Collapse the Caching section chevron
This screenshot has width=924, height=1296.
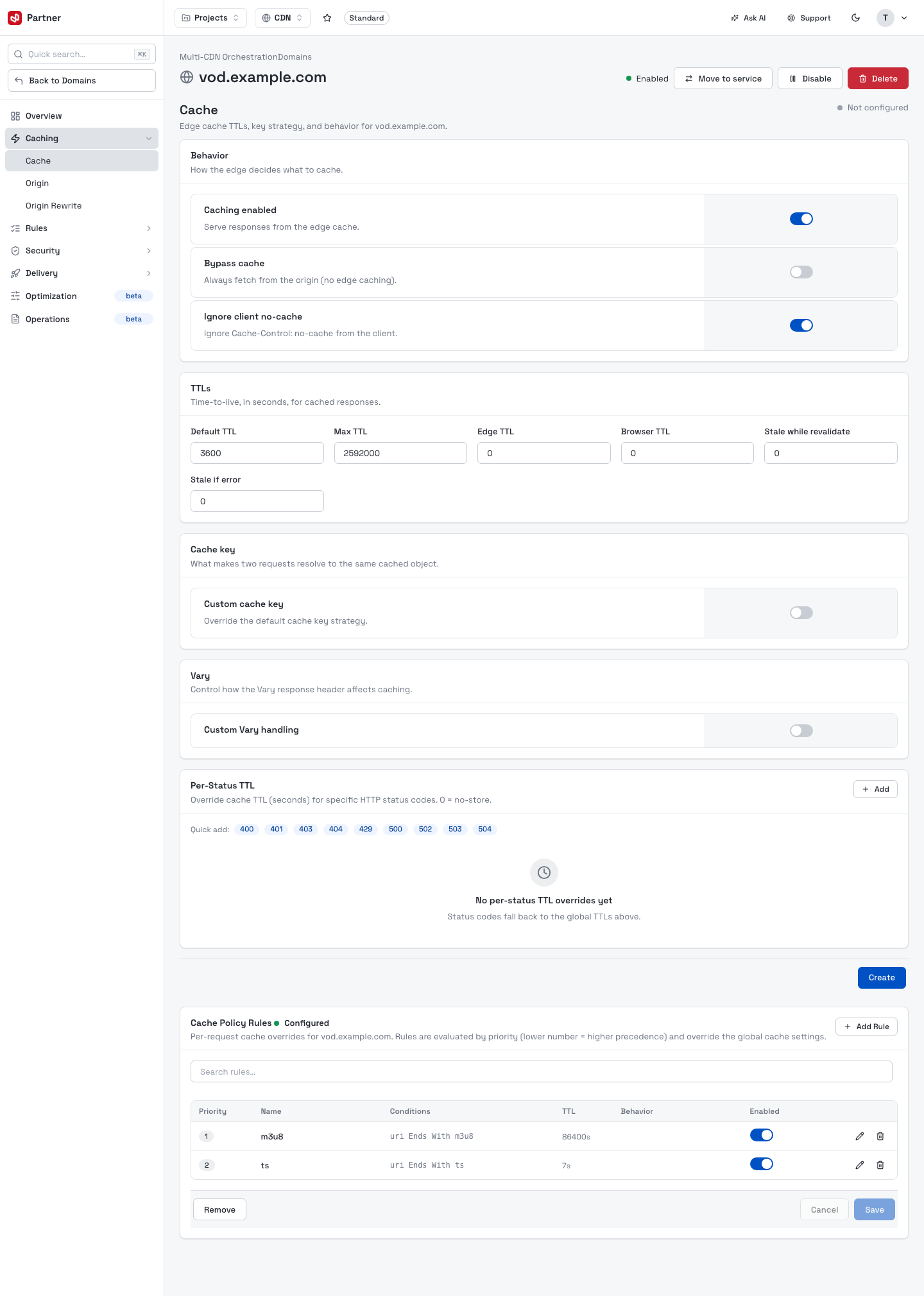pos(149,139)
